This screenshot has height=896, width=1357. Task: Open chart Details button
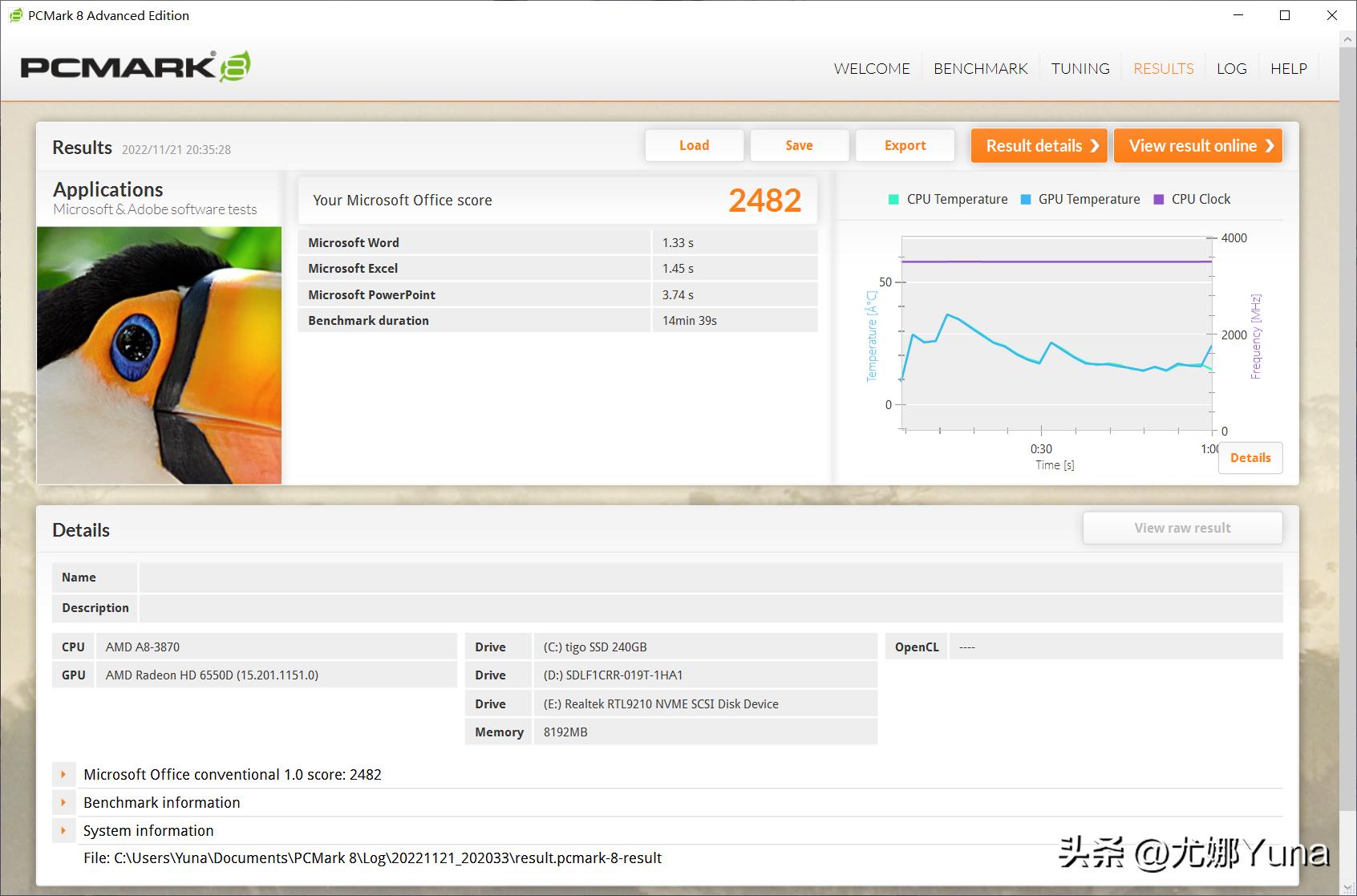pyautogui.click(x=1250, y=458)
